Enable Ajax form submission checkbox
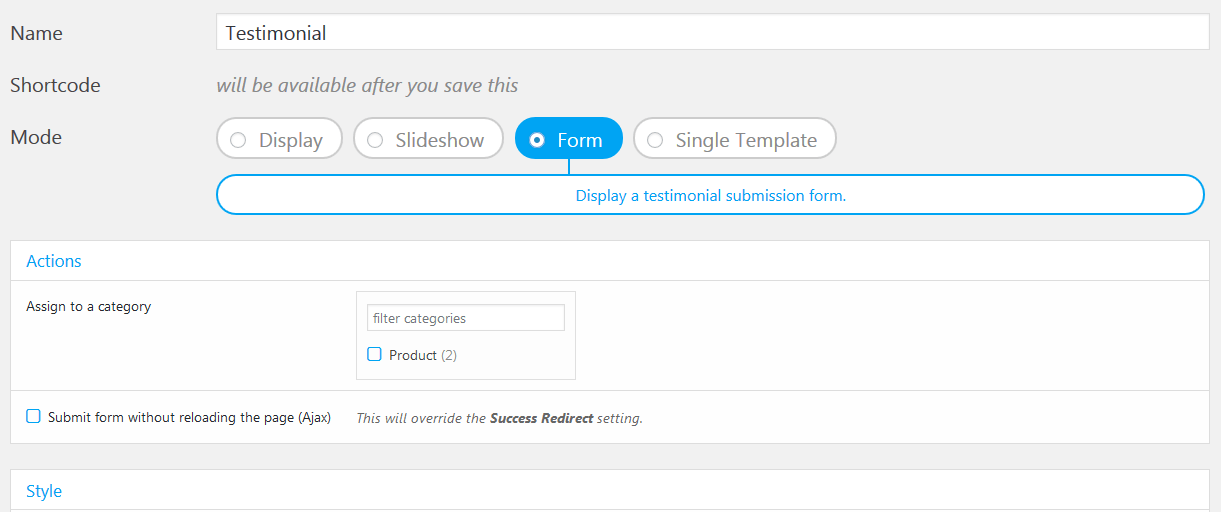1221x512 pixels. (33, 417)
